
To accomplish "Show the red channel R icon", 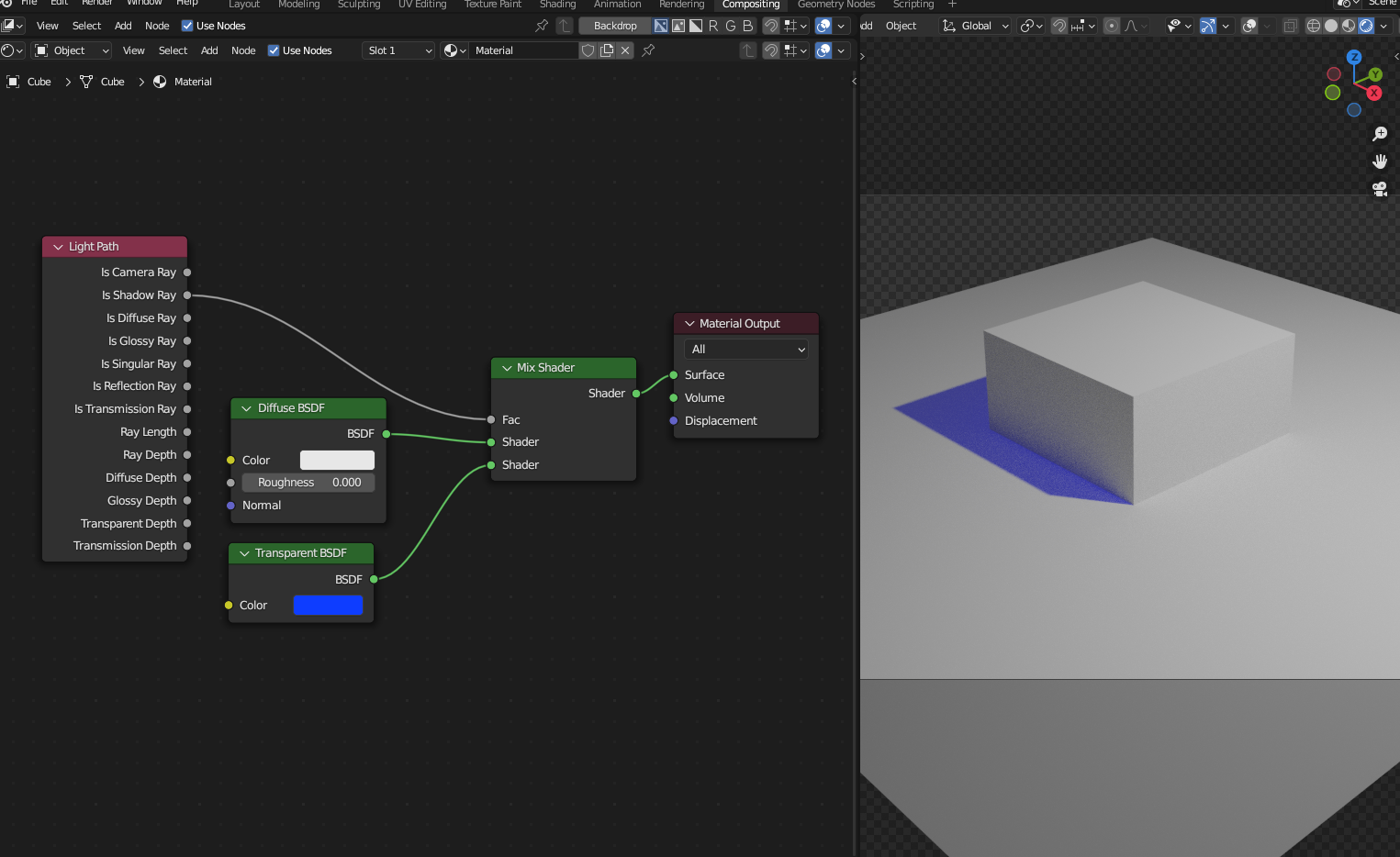I will point(713,26).
